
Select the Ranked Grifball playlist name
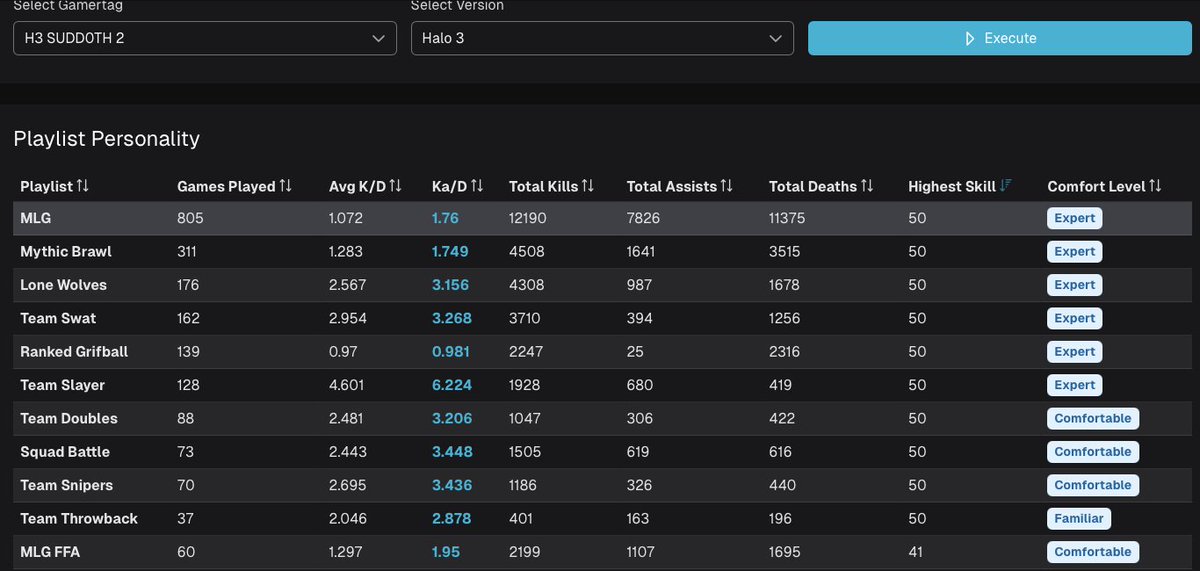tap(74, 352)
